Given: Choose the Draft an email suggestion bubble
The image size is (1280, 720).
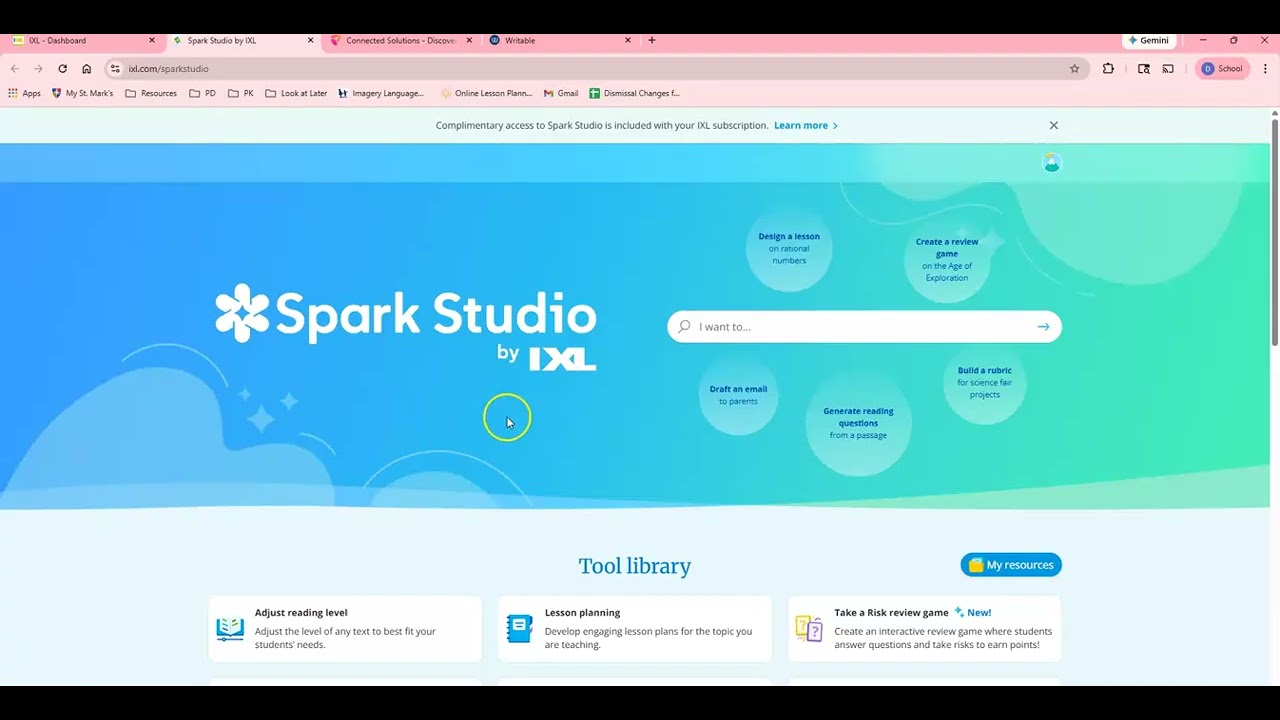Looking at the screenshot, I should pyautogui.click(x=738, y=395).
